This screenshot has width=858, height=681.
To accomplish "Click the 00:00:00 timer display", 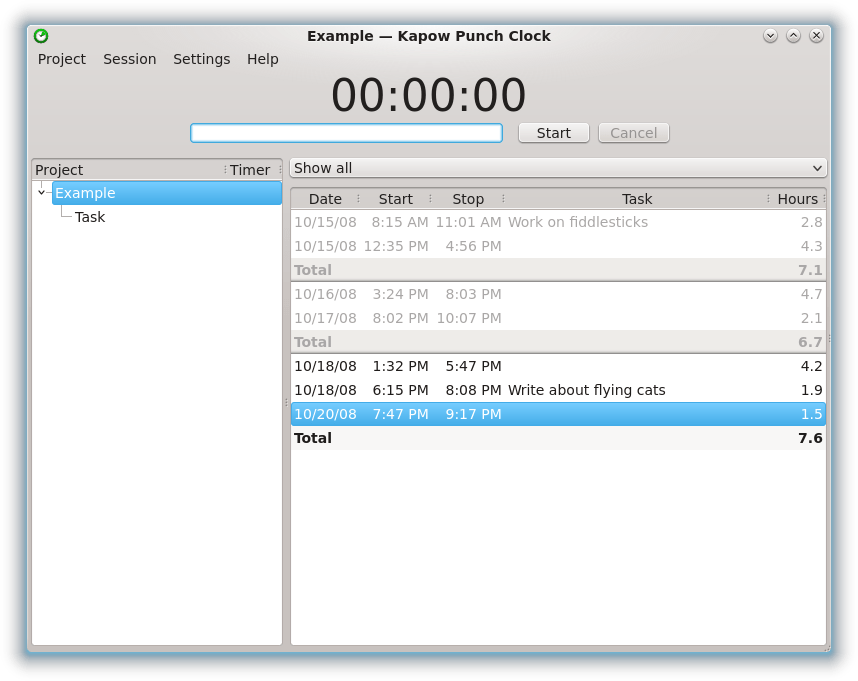I will [428, 95].
